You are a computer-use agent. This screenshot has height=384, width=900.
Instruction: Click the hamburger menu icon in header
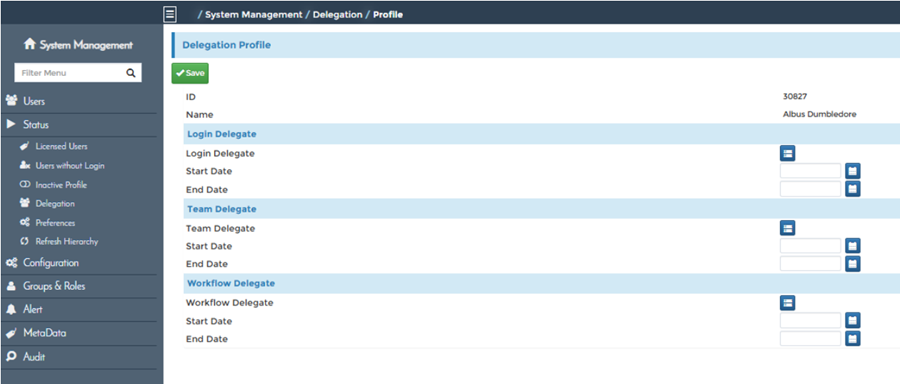coord(170,14)
